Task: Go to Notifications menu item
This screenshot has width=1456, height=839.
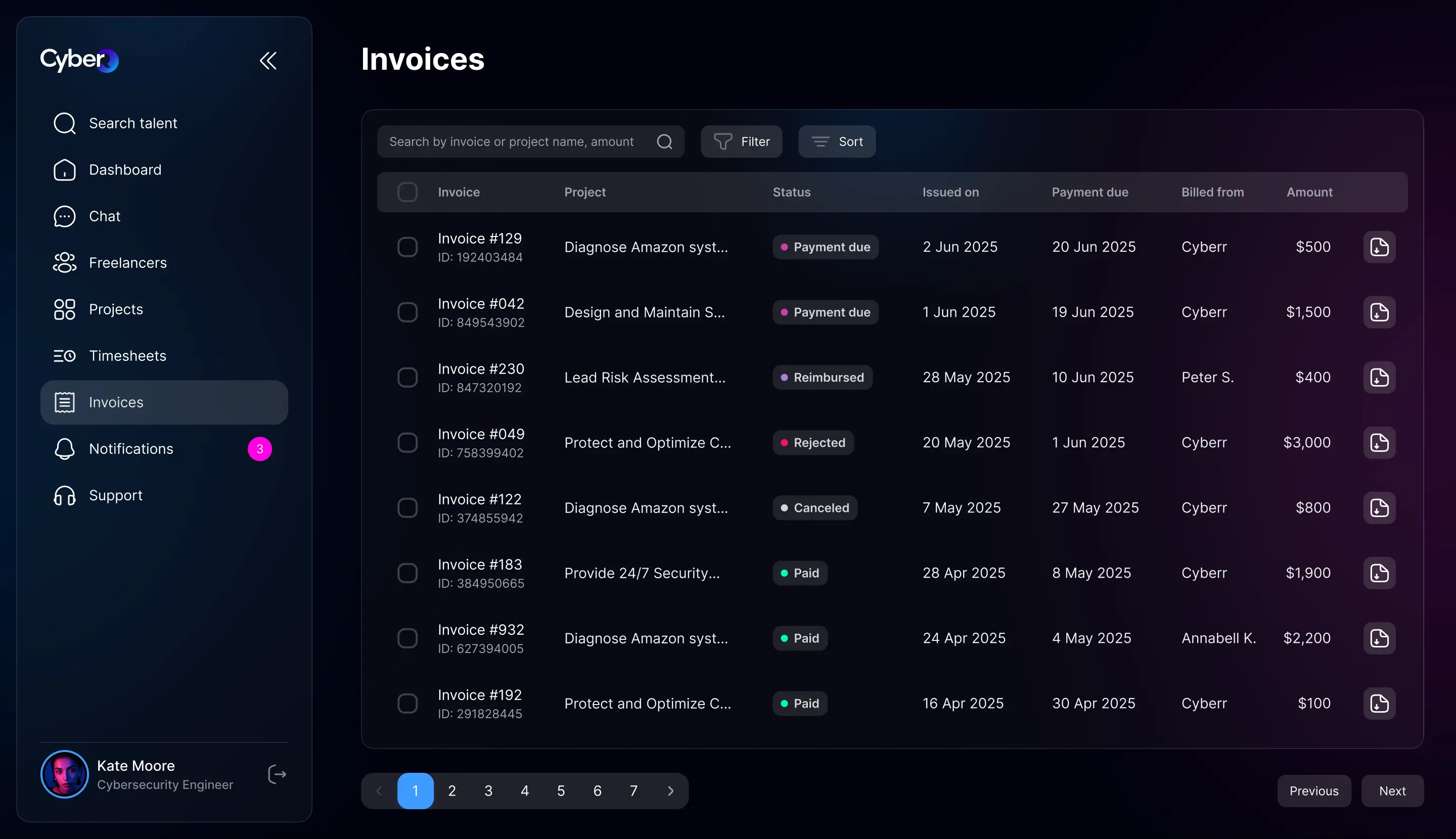Action: (131, 449)
